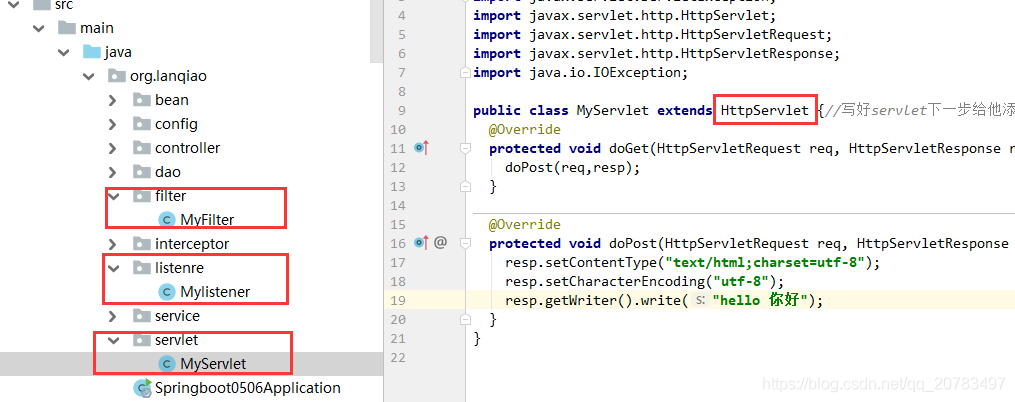Click the MyFilter class icon
This screenshot has width=1015, height=402.
pos(167,220)
